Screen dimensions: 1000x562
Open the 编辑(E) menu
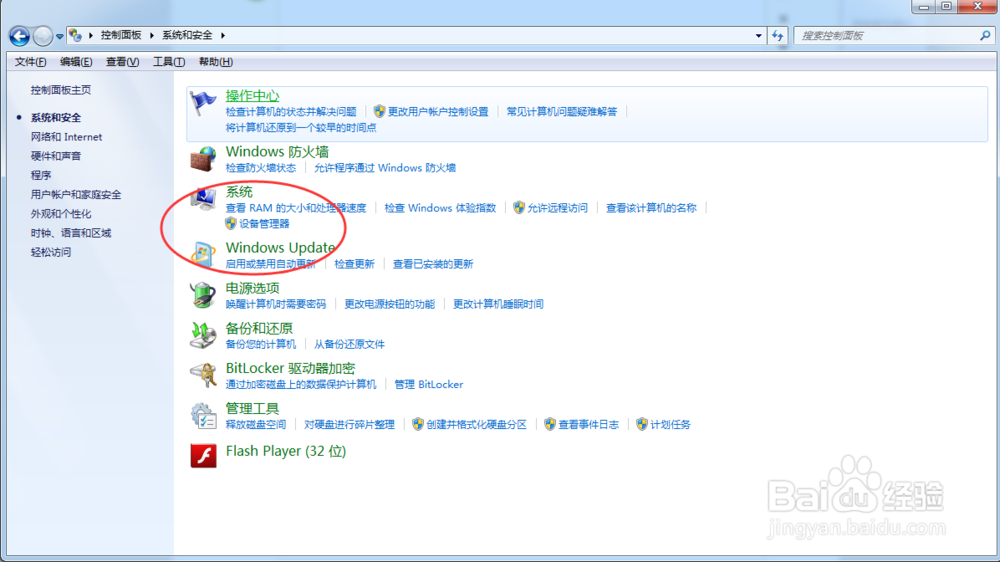(x=76, y=62)
